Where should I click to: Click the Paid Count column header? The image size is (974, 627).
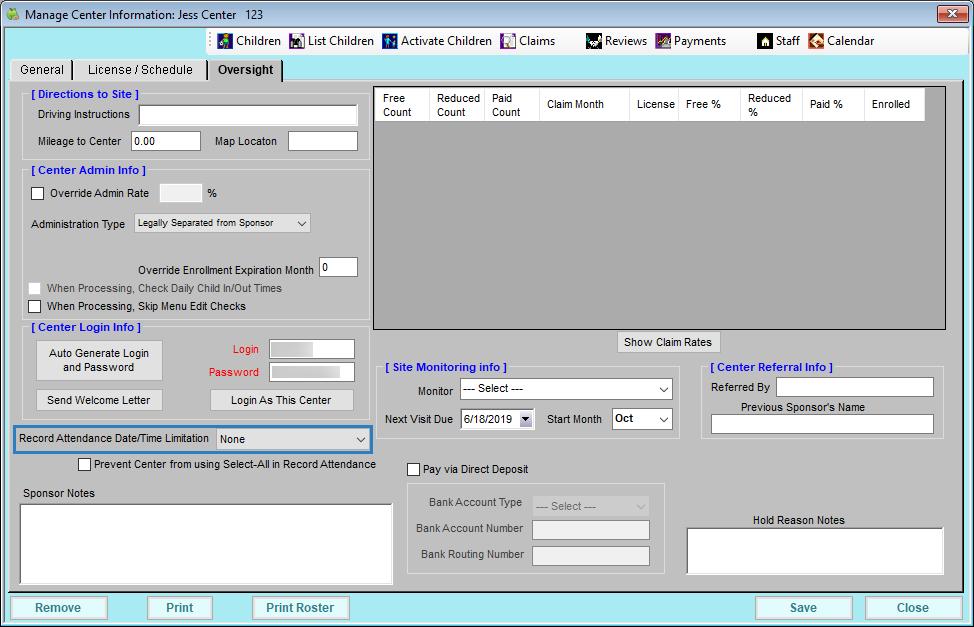coord(511,104)
